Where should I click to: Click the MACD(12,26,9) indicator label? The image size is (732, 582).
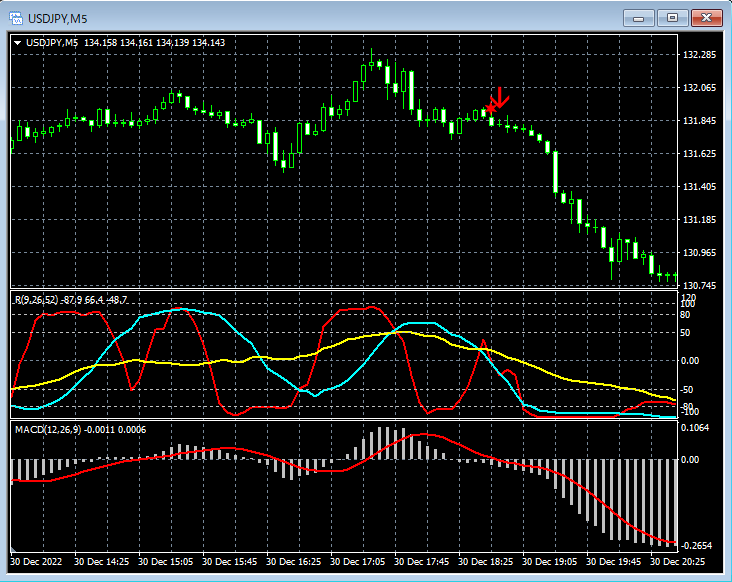pos(48,429)
